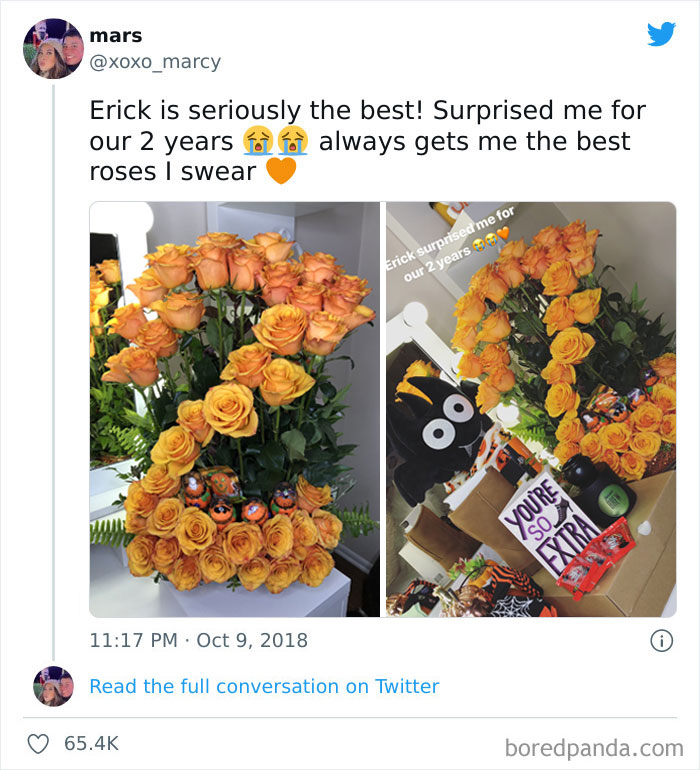Click the 65.4K likes count
Screen dimensions: 700x770
[x=91, y=743]
